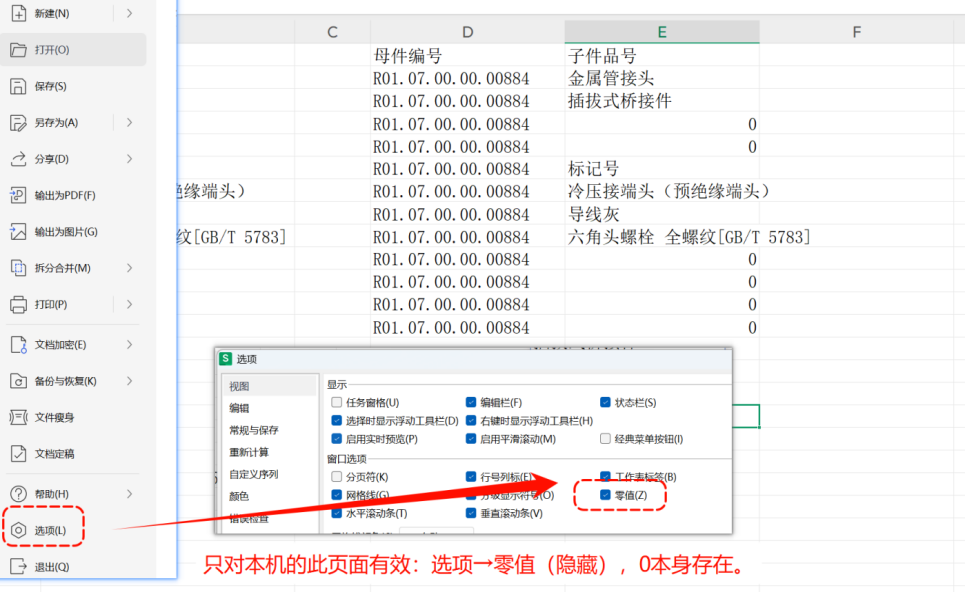Select column D header
Image resolution: width=965 pixels, height=593 pixels.
tap(468, 32)
